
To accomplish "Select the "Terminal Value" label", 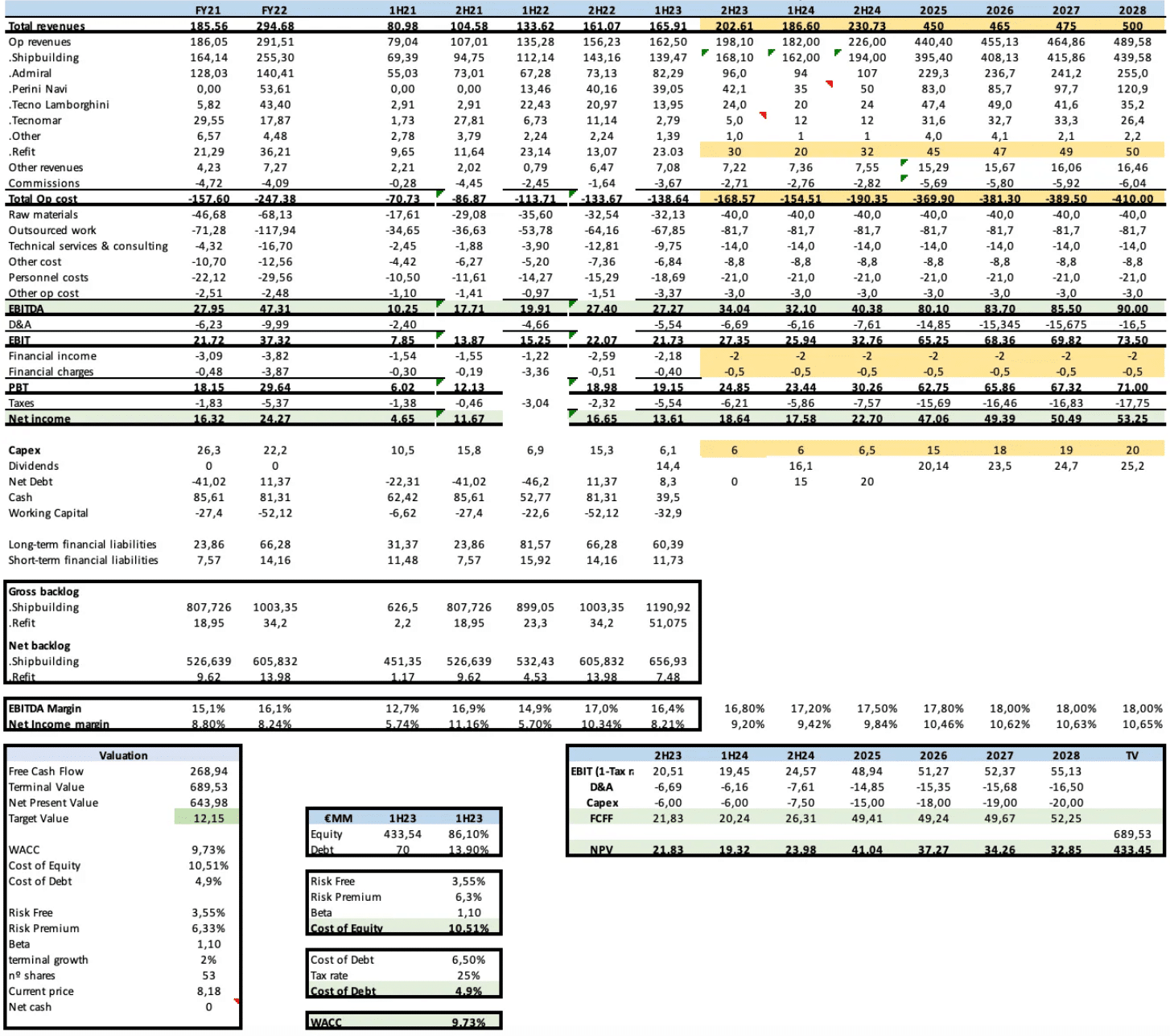I will click(46, 787).
